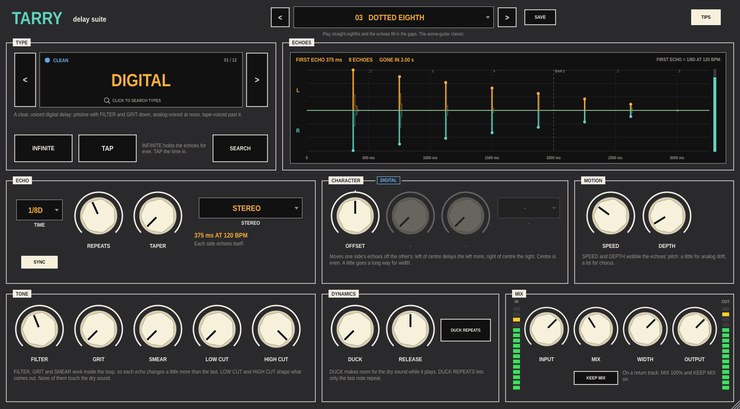Click the TARRY logo

(37, 18)
